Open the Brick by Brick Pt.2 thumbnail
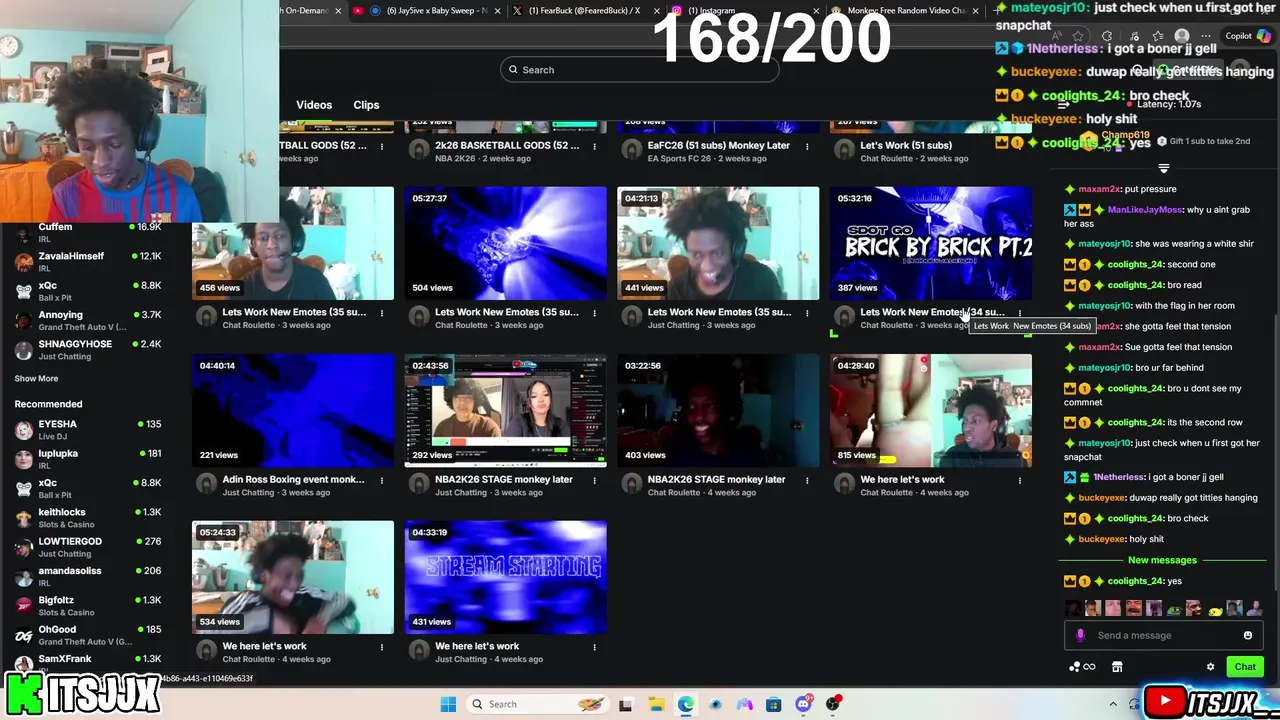 tap(931, 243)
